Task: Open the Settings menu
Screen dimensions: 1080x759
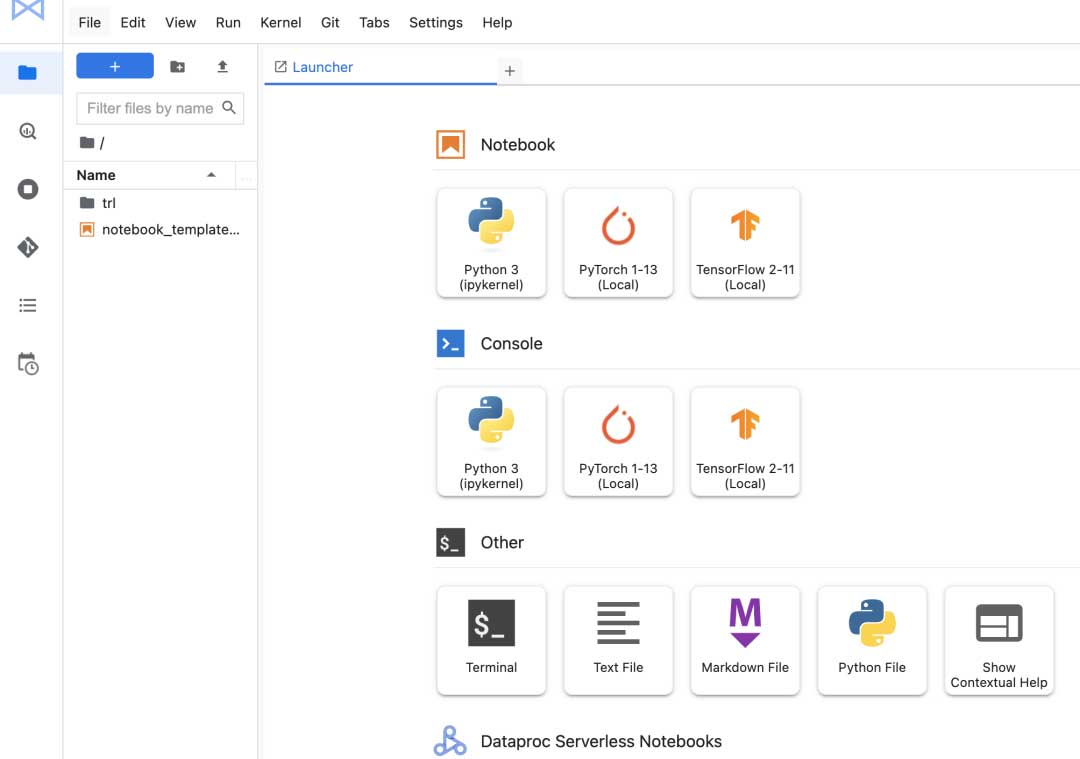Action: coord(435,22)
